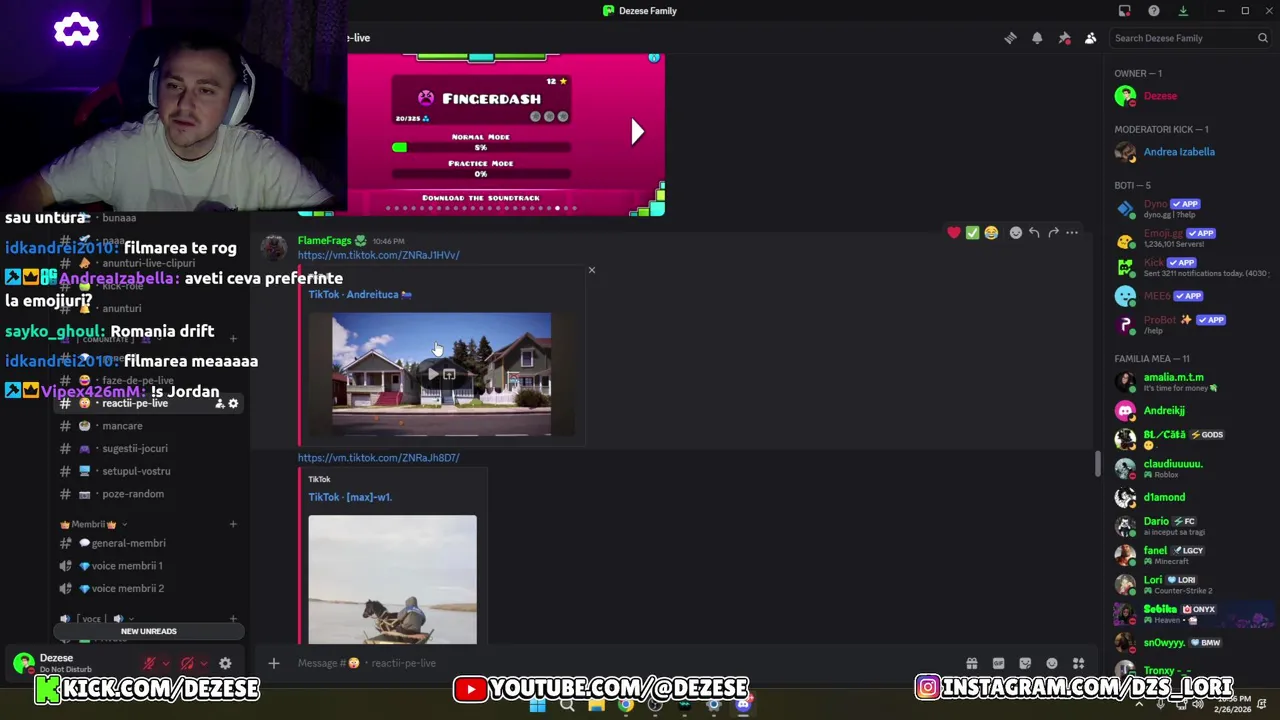Open the mancare channel

pos(122,426)
